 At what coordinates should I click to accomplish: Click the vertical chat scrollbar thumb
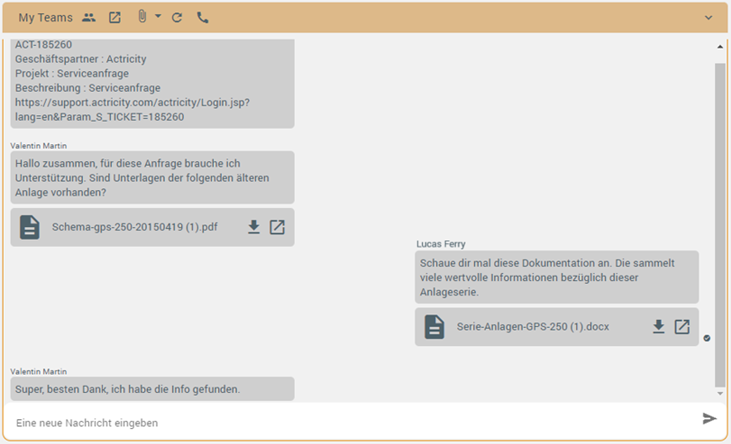[x=720, y=225]
